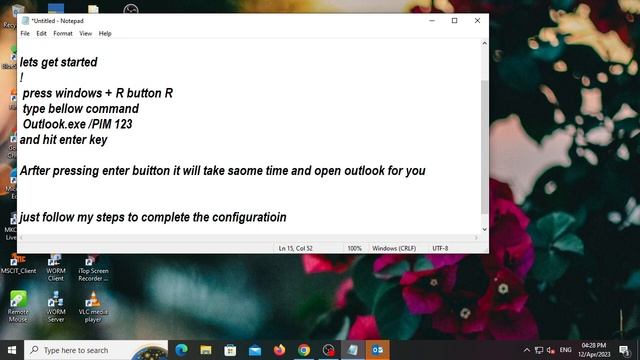Screen dimensions: 640x360
Task: Open the View menu in Notepad
Action: click(85, 33)
